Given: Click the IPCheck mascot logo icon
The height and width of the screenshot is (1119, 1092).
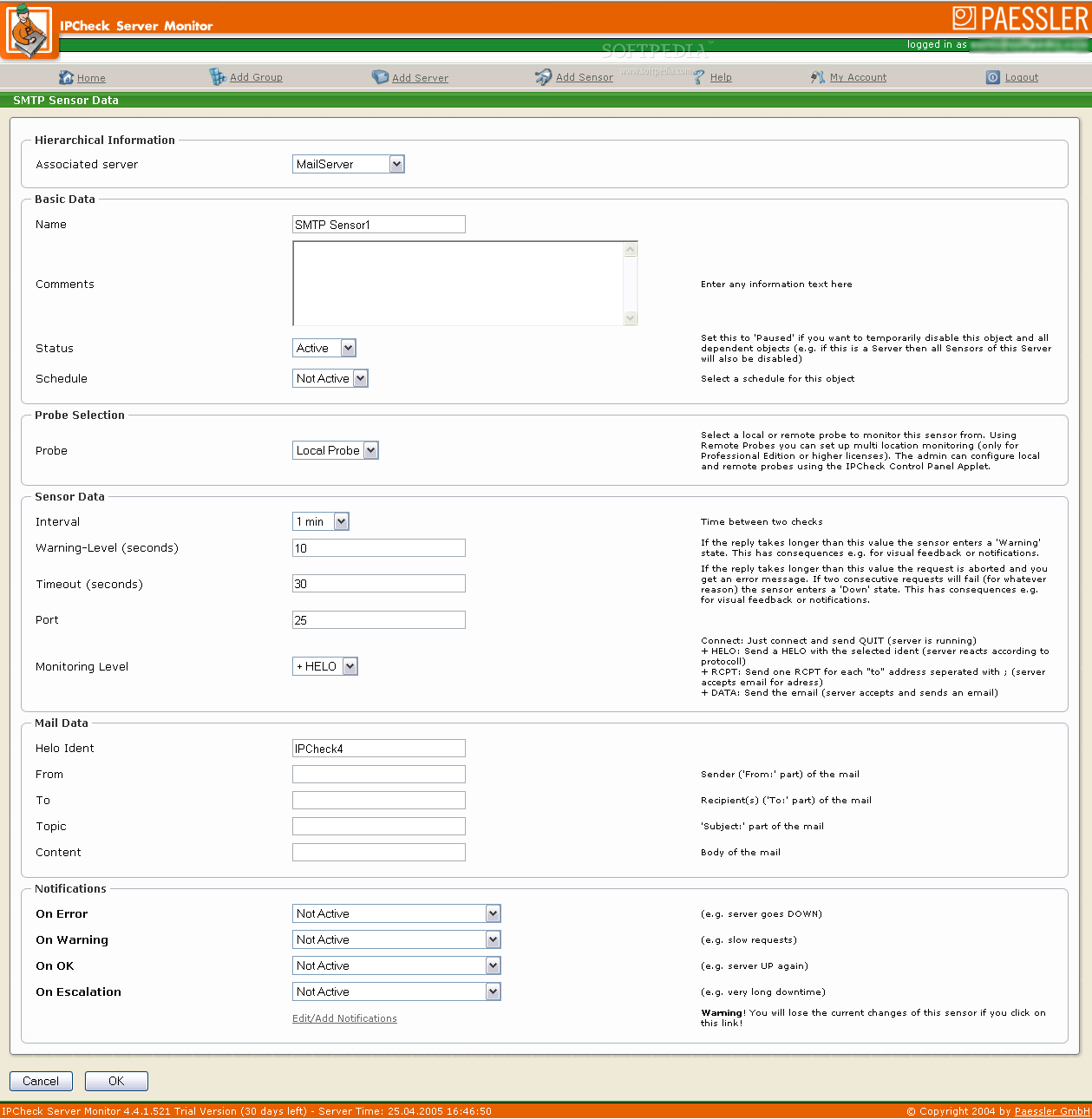Looking at the screenshot, I should pos(29,30).
